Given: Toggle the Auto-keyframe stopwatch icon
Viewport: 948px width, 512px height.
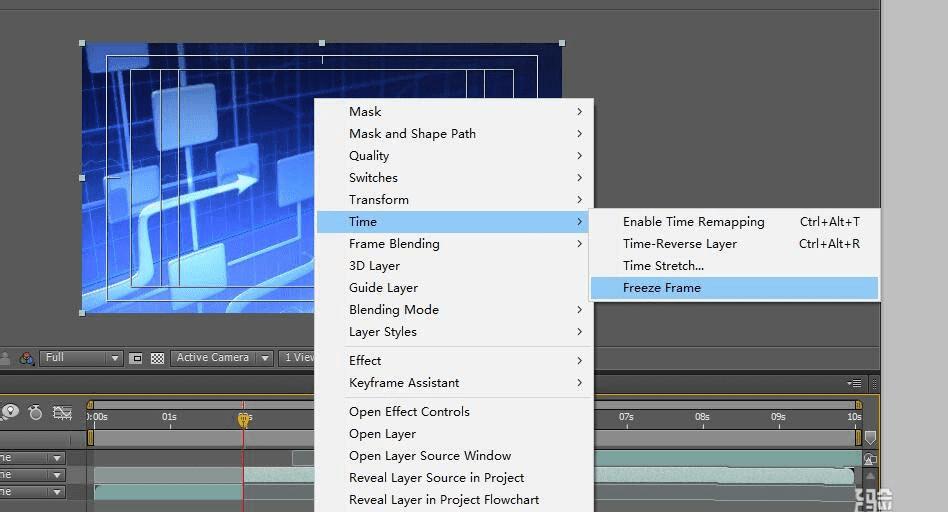Looking at the screenshot, I should coord(36,413).
